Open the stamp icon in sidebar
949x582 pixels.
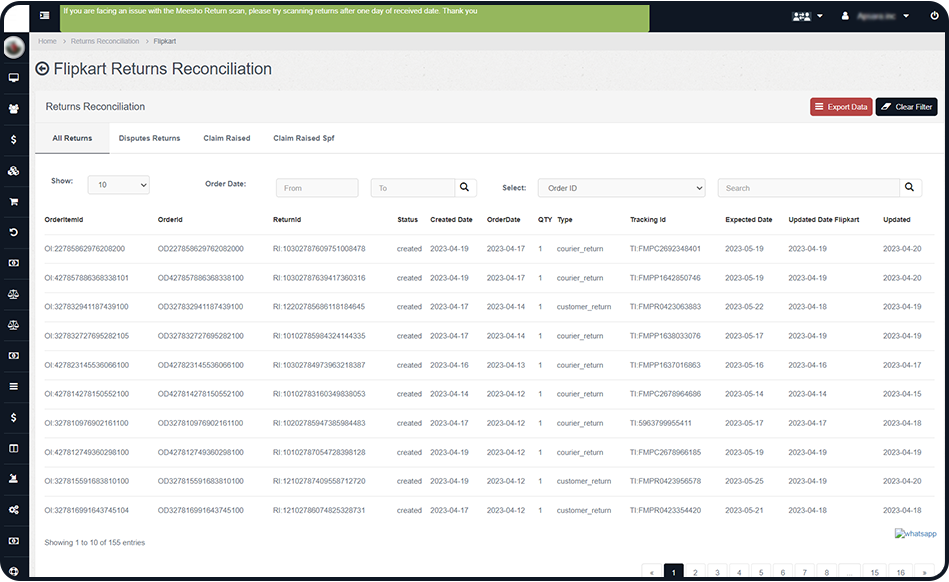coord(13,479)
